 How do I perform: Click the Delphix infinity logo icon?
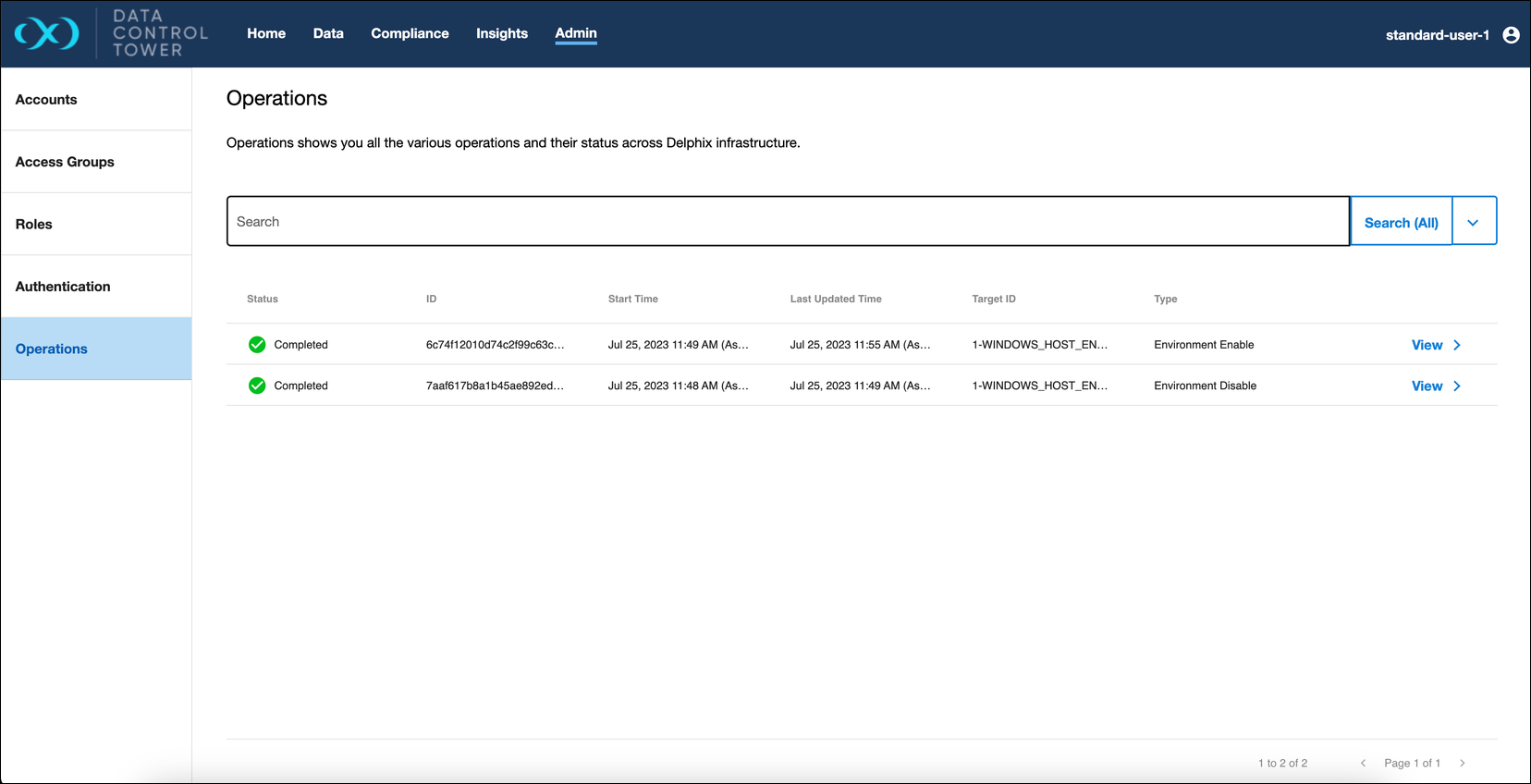coord(46,34)
